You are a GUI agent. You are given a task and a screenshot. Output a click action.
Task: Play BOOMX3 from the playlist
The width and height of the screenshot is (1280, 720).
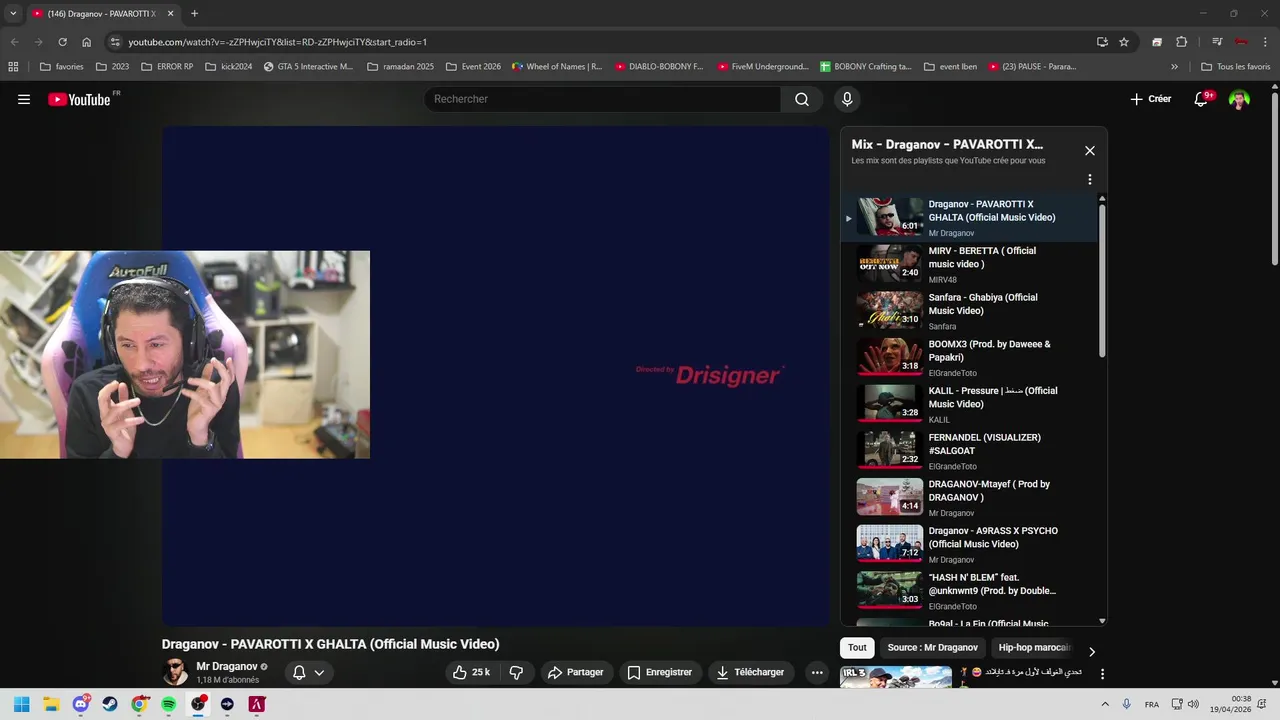[969, 358]
